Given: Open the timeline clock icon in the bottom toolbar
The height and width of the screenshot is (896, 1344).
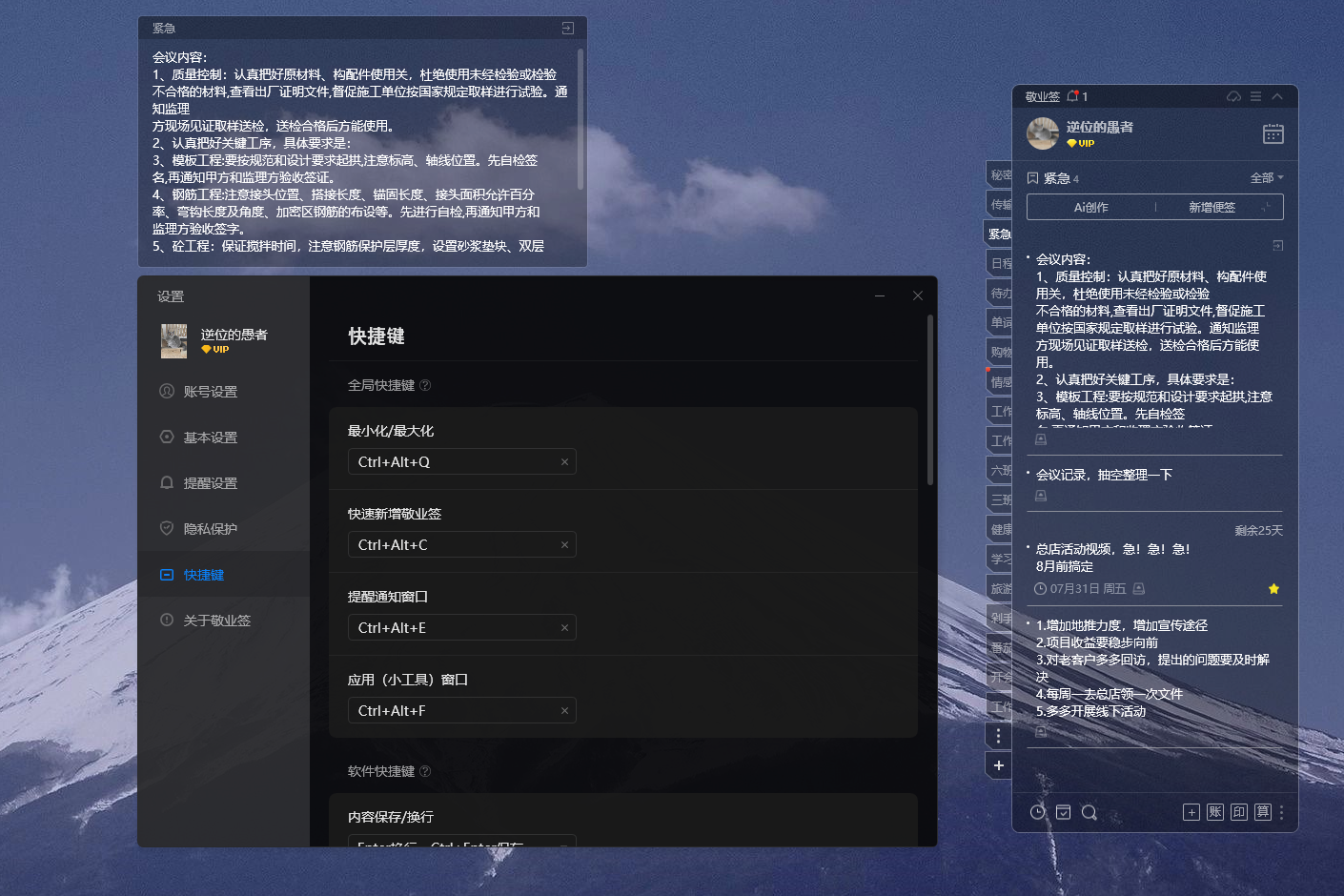Looking at the screenshot, I should 1038,812.
